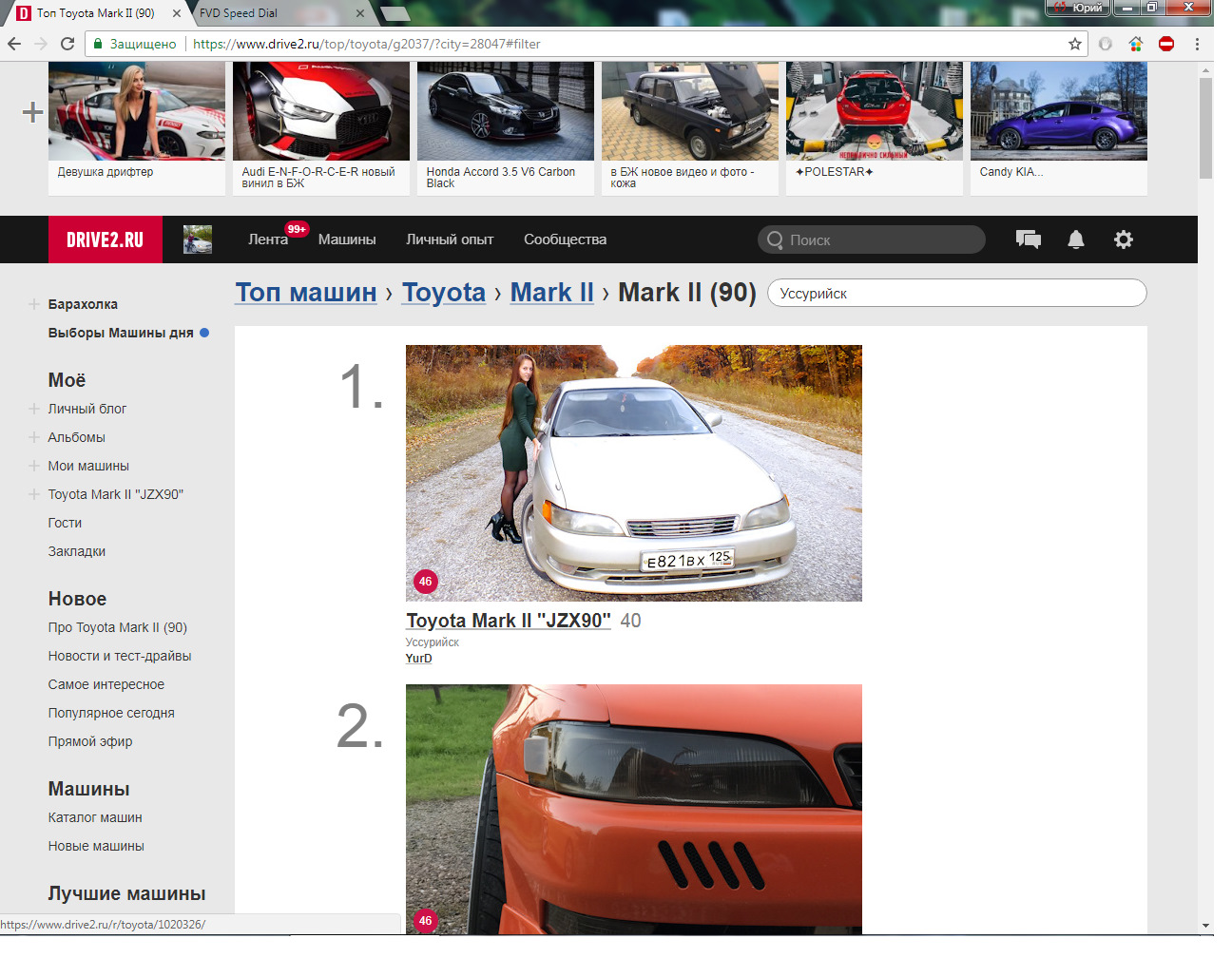The height and width of the screenshot is (958, 1232).
Task: Bookmark this page with the star icon
Action: pyautogui.click(x=1075, y=44)
